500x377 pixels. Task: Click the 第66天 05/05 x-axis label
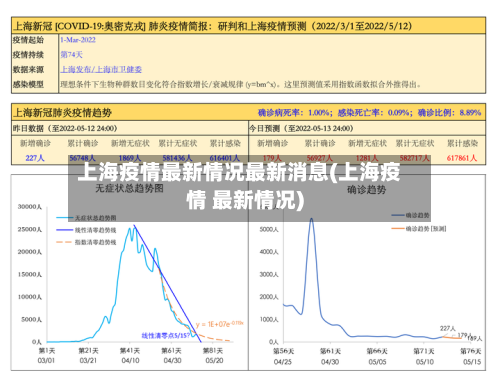click(x=377, y=356)
